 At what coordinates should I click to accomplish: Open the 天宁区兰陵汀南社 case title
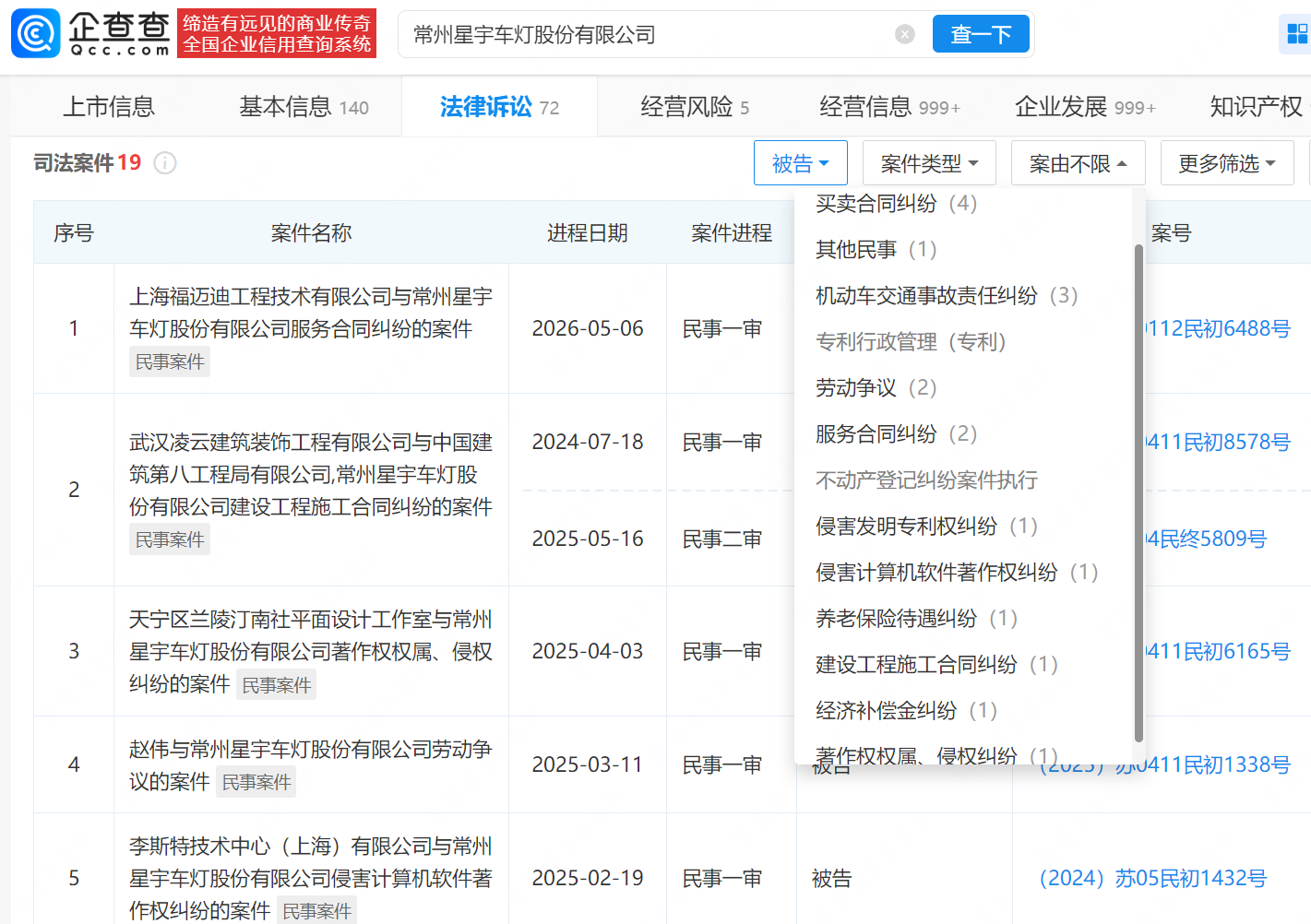point(311,651)
